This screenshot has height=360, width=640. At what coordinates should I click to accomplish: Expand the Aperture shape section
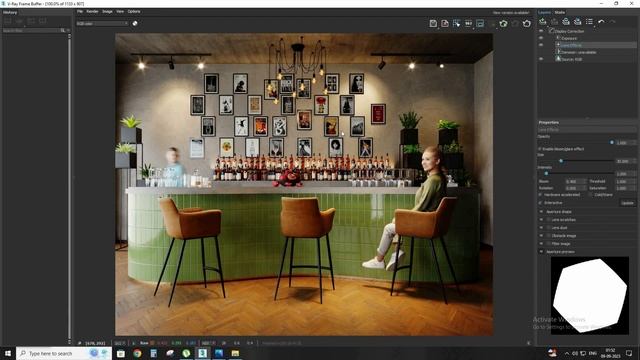[541, 212]
